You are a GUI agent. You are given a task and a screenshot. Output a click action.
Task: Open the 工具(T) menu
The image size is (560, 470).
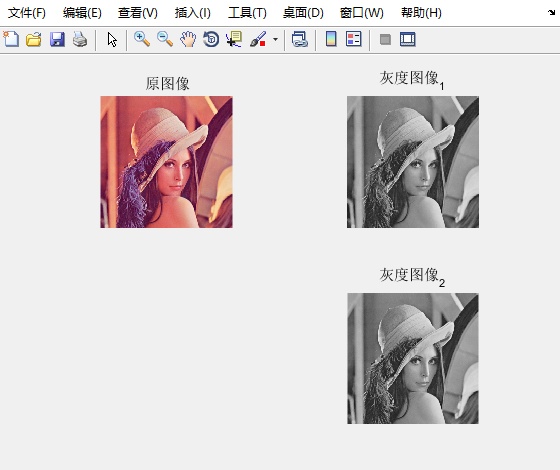[x=247, y=13]
